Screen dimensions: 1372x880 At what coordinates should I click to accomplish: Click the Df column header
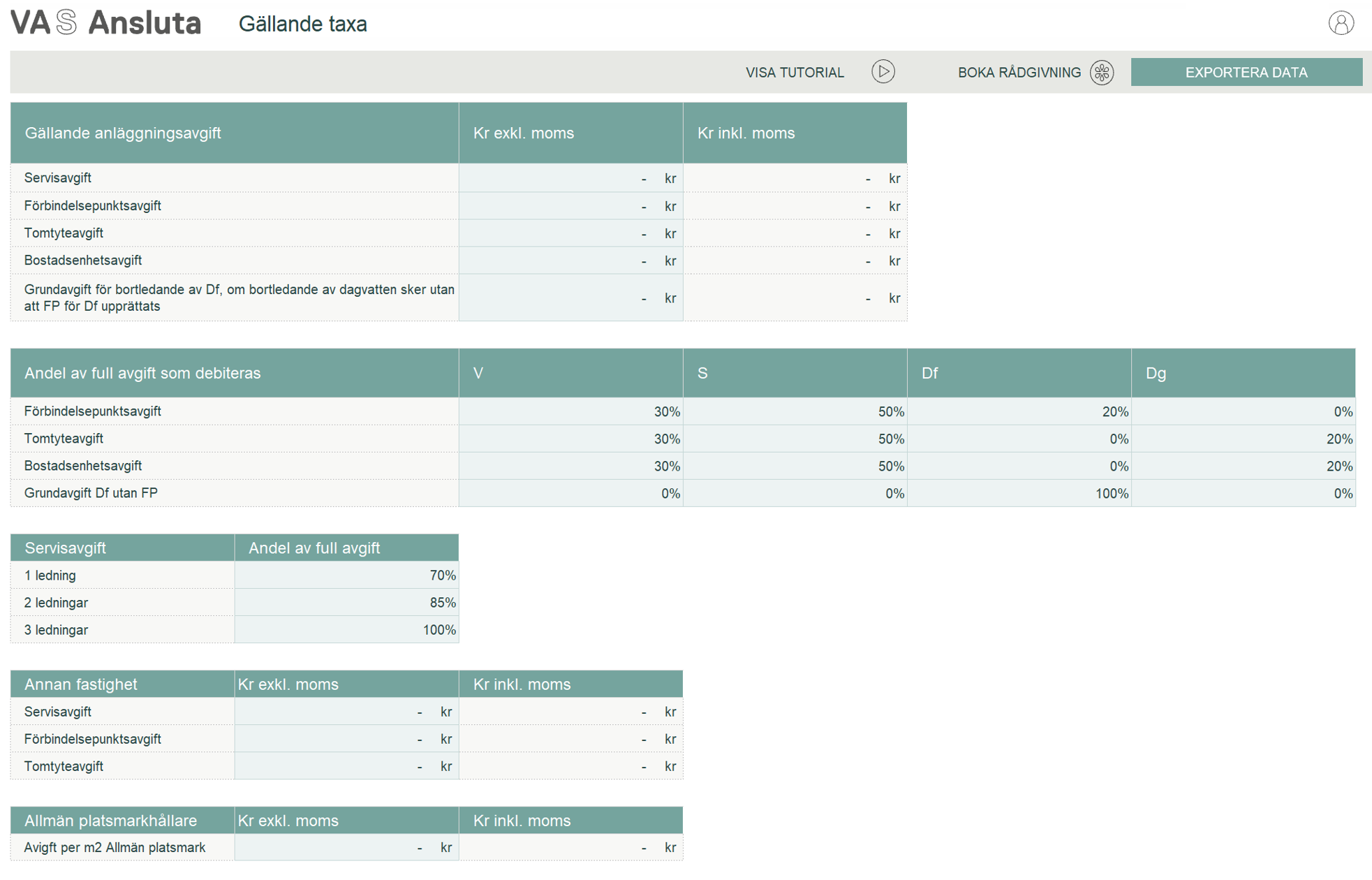[x=1019, y=373]
